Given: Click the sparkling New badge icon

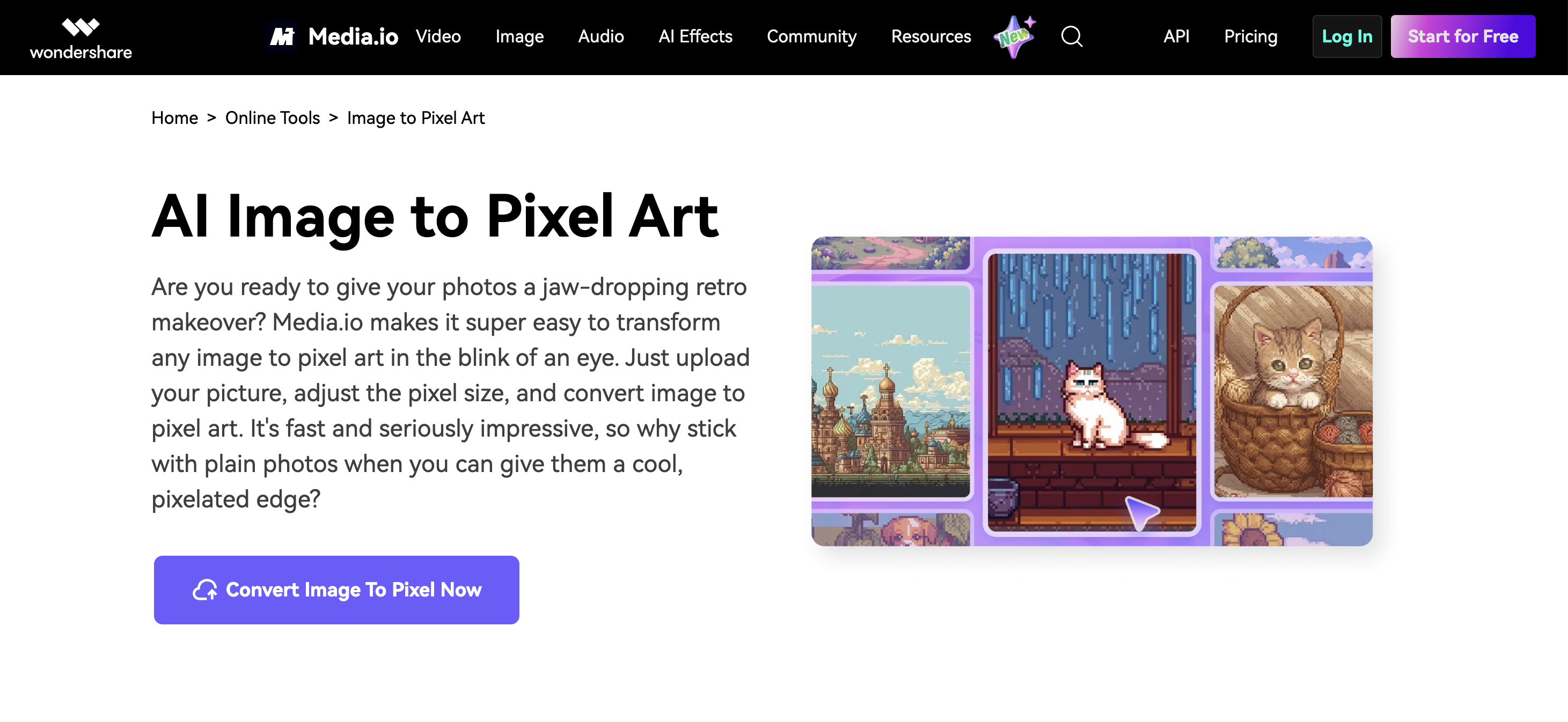Looking at the screenshot, I should (x=1015, y=36).
